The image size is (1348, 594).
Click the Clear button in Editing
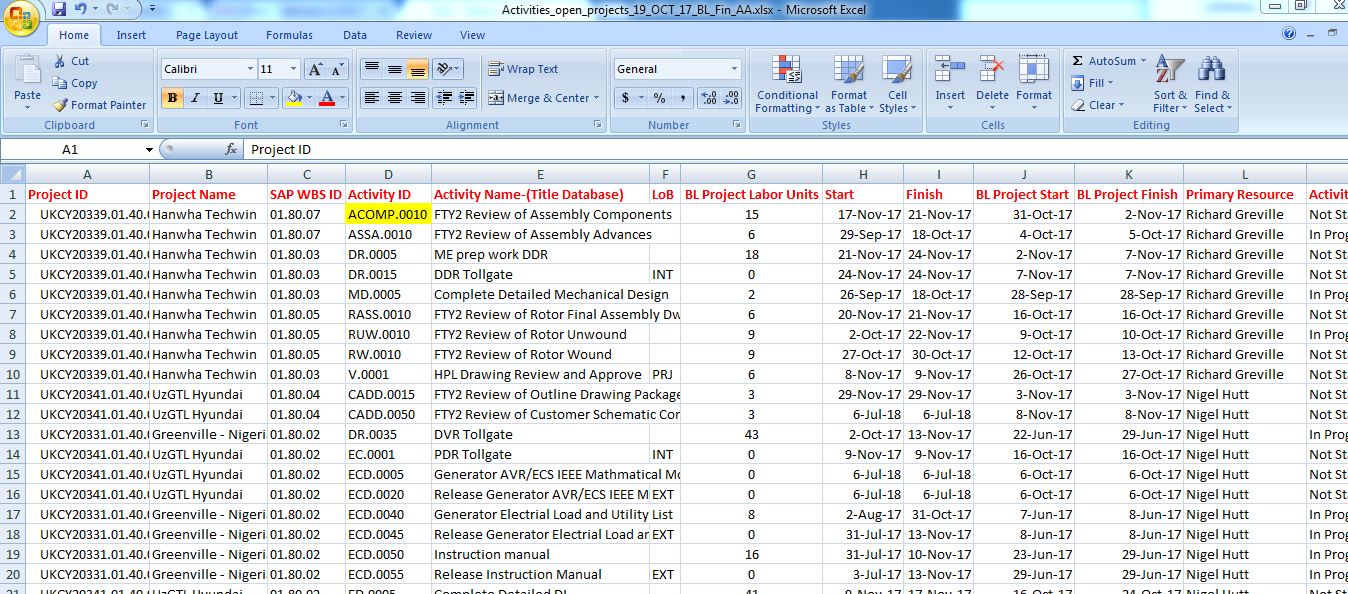tap(1097, 105)
